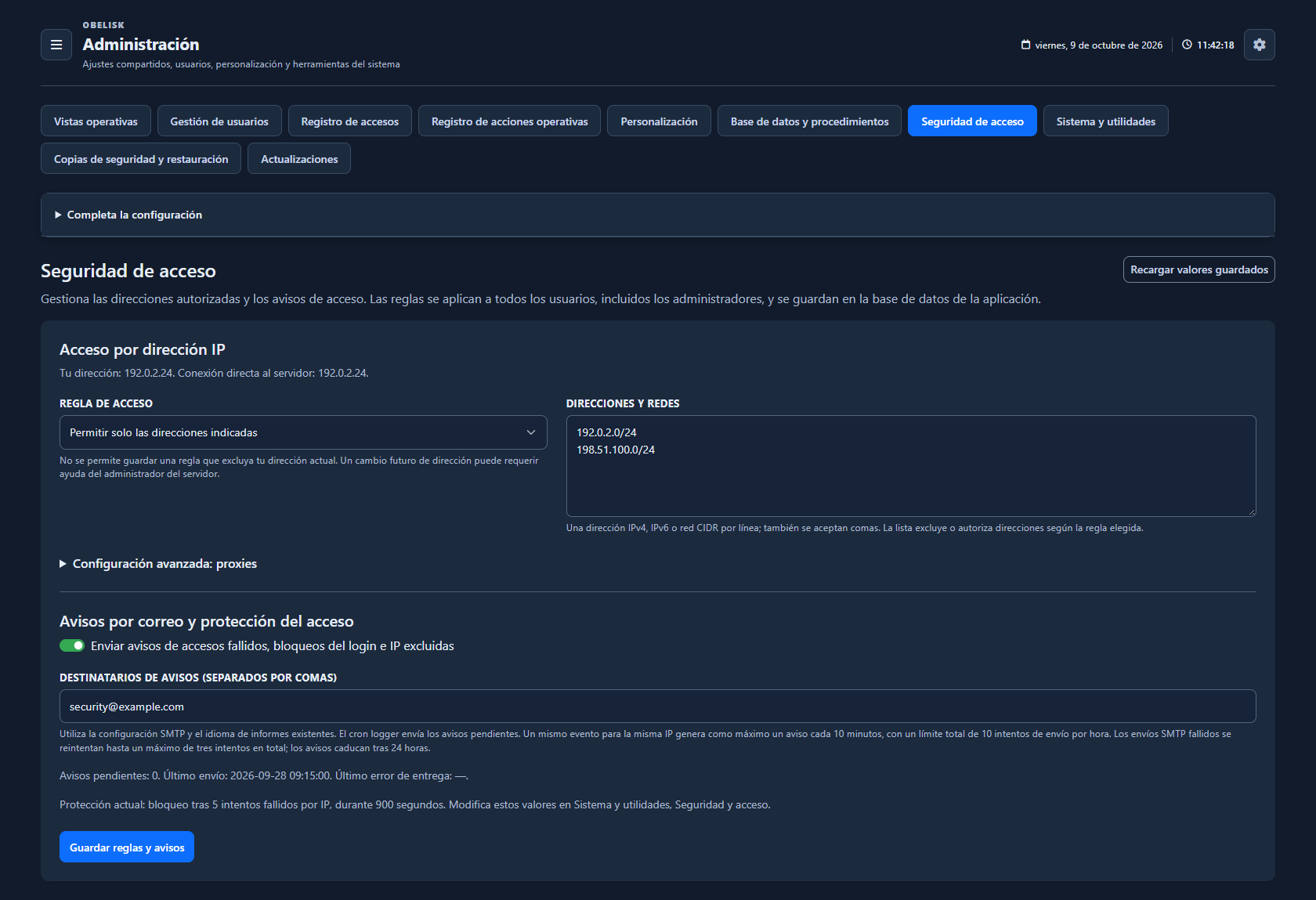Click the Avisos pendientes status line
Viewport: 1316px width, 900px height.
(x=264, y=775)
